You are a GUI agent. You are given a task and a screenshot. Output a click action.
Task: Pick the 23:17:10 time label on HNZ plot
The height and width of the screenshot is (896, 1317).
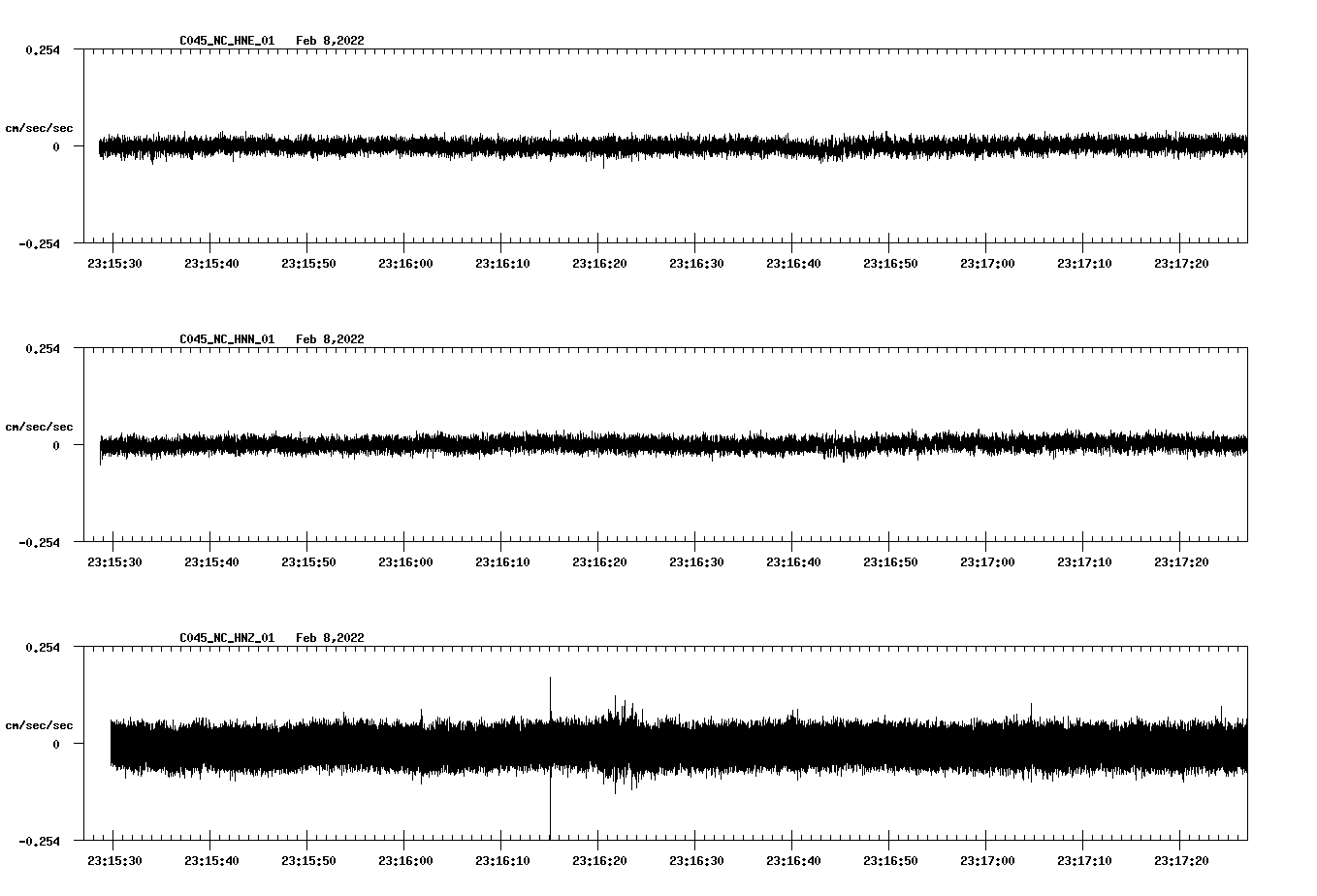tap(1084, 861)
